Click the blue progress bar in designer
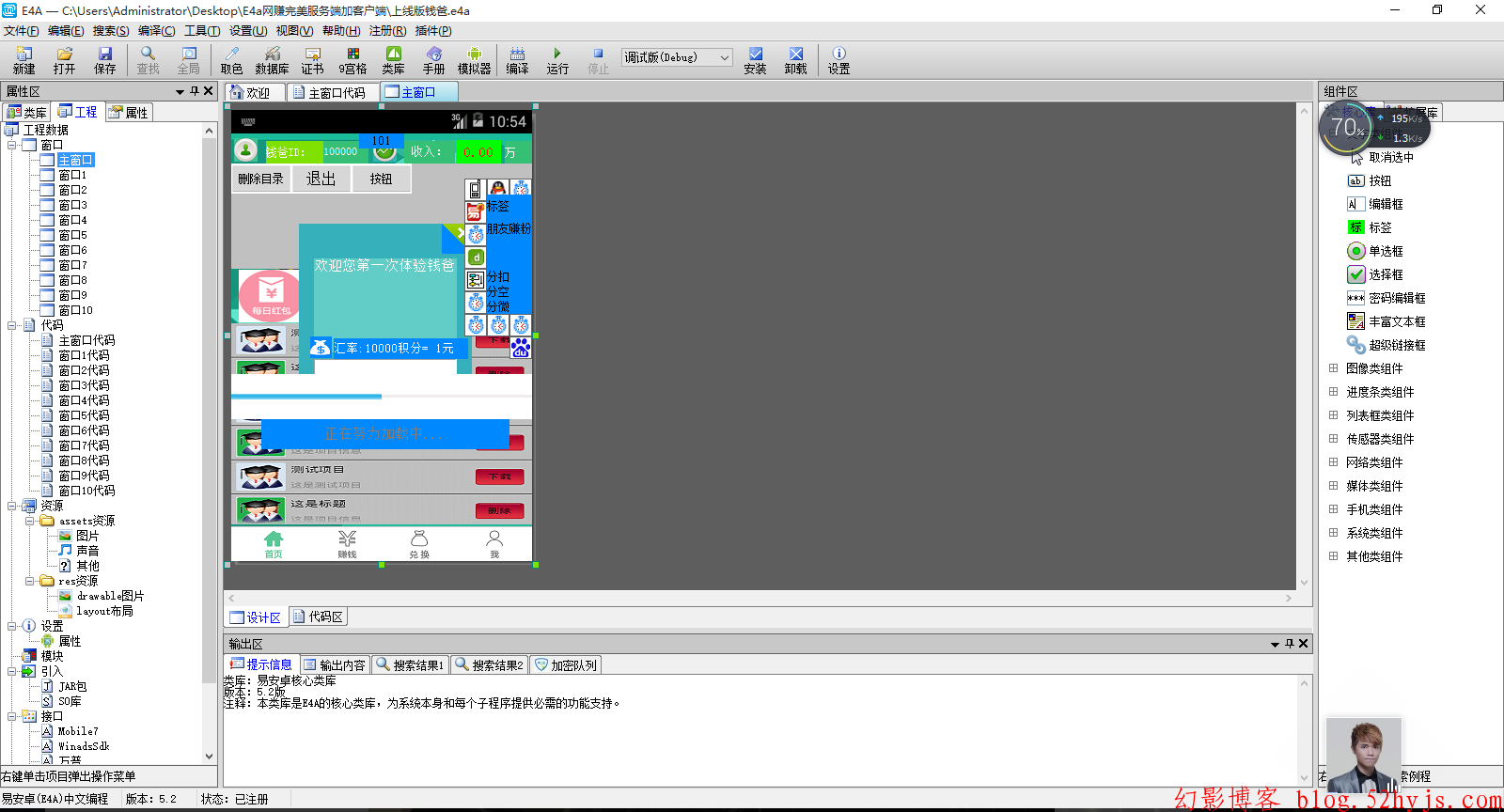 click(x=306, y=397)
